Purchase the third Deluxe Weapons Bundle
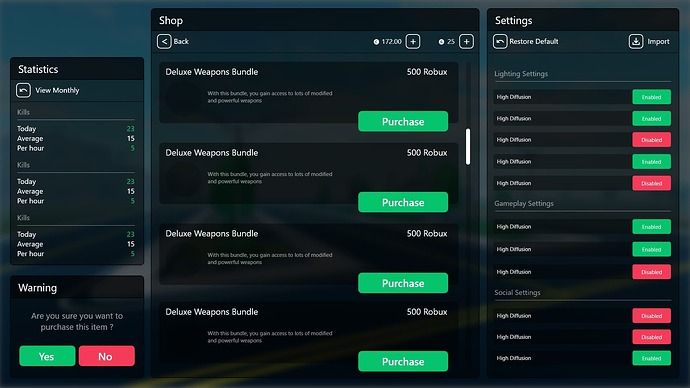 click(x=403, y=283)
